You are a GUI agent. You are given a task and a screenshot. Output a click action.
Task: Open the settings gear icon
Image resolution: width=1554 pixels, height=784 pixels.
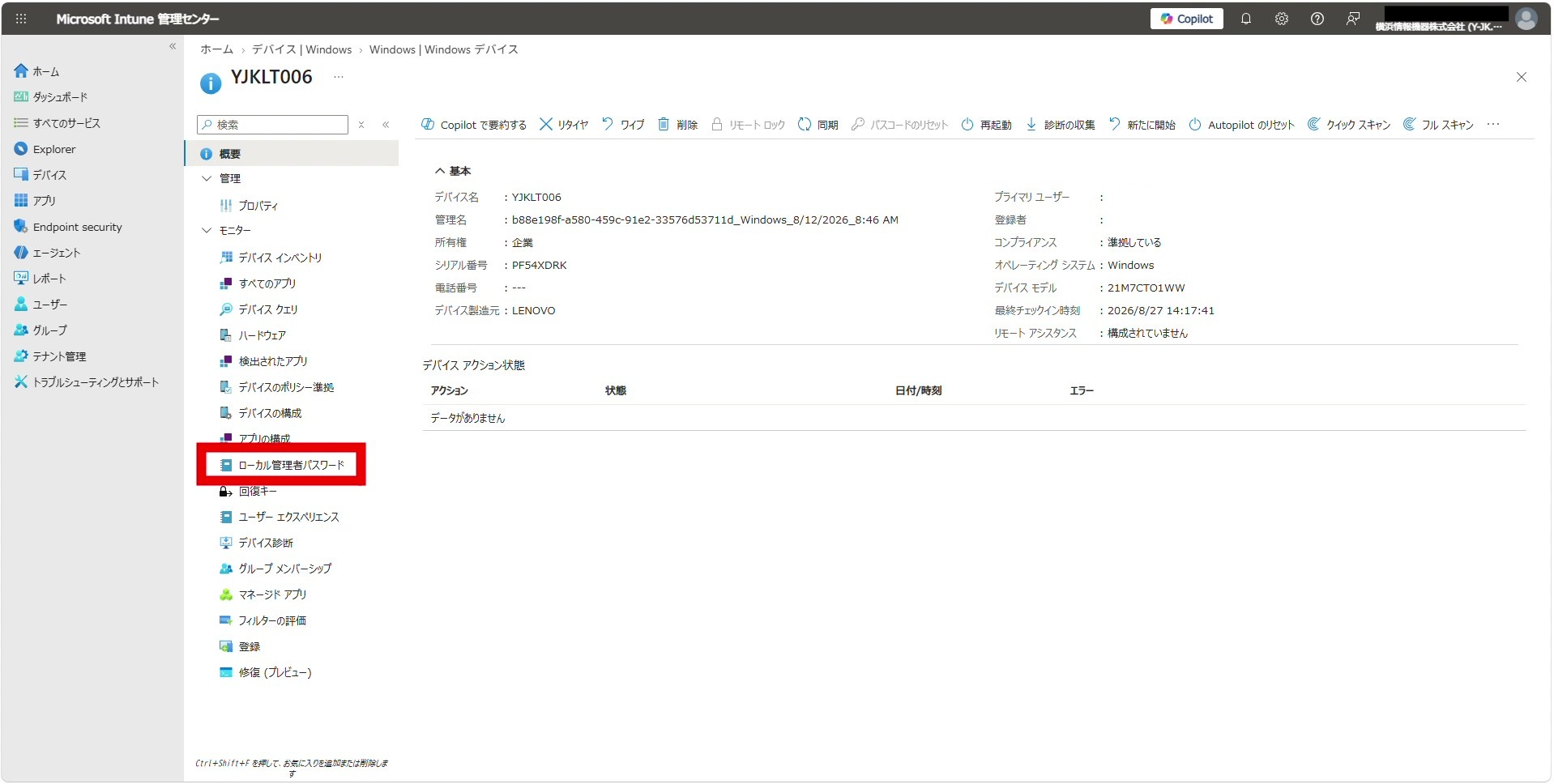point(1282,19)
